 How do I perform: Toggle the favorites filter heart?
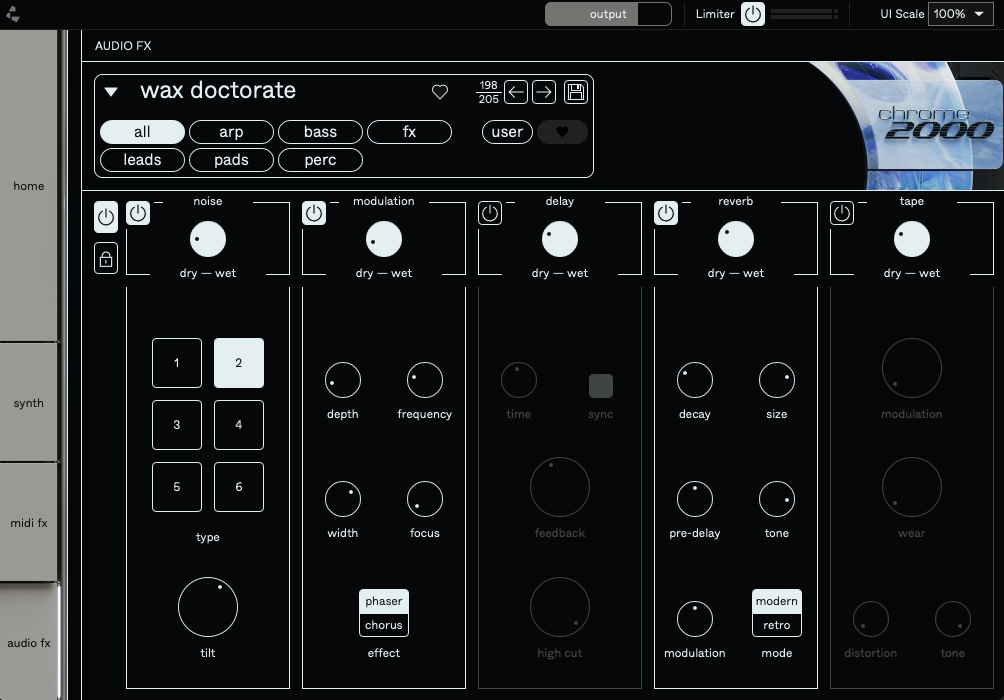562,132
